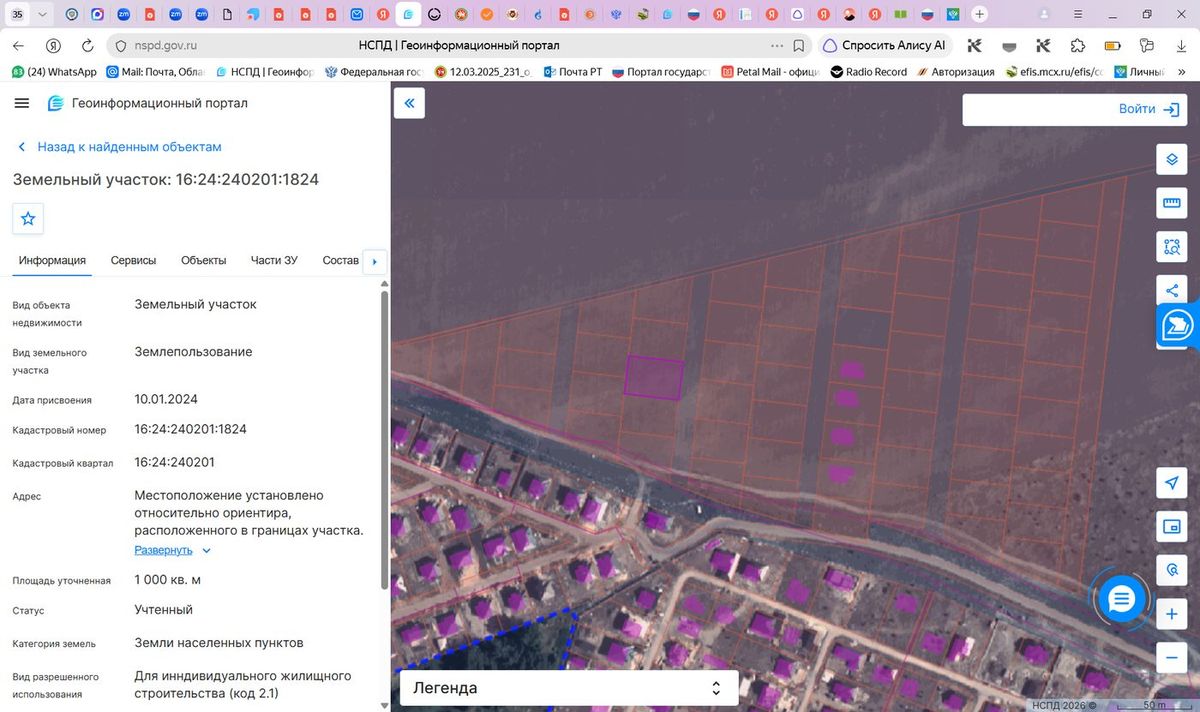Collapse the side panel with double chevron
The height and width of the screenshot is (712, 1200).
point(409,103)
